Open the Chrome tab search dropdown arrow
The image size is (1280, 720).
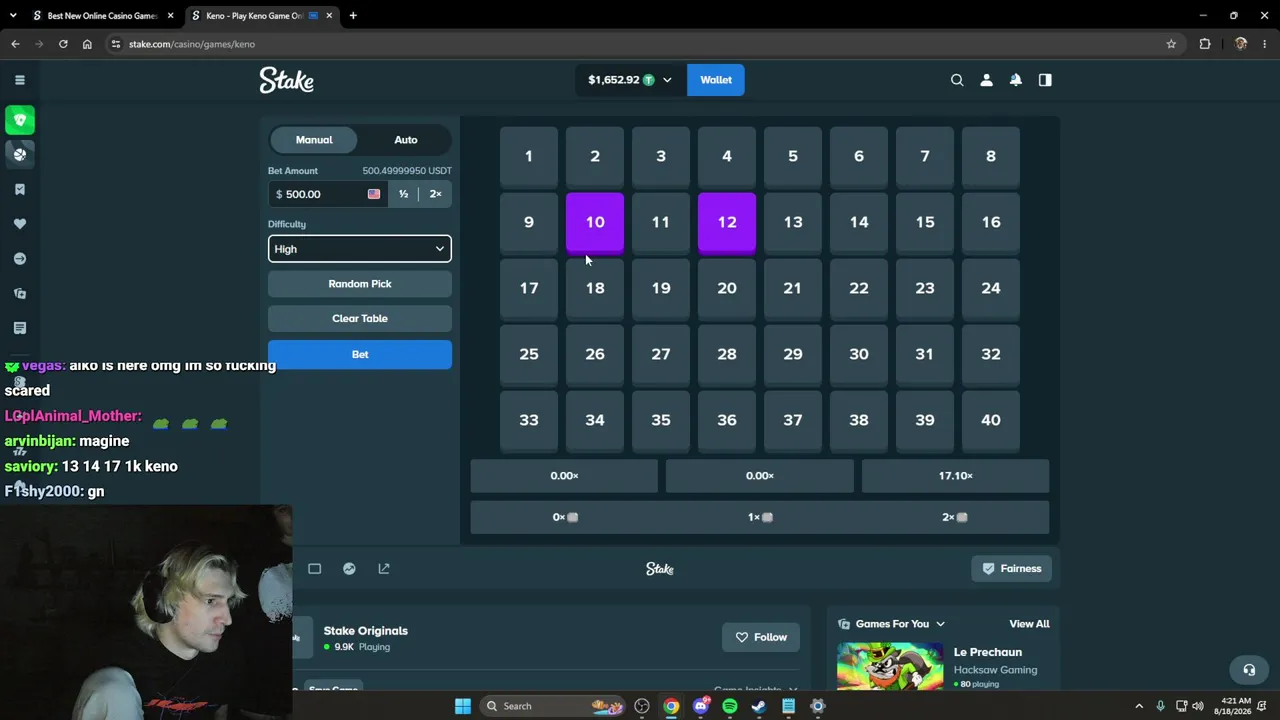(13, 16)
